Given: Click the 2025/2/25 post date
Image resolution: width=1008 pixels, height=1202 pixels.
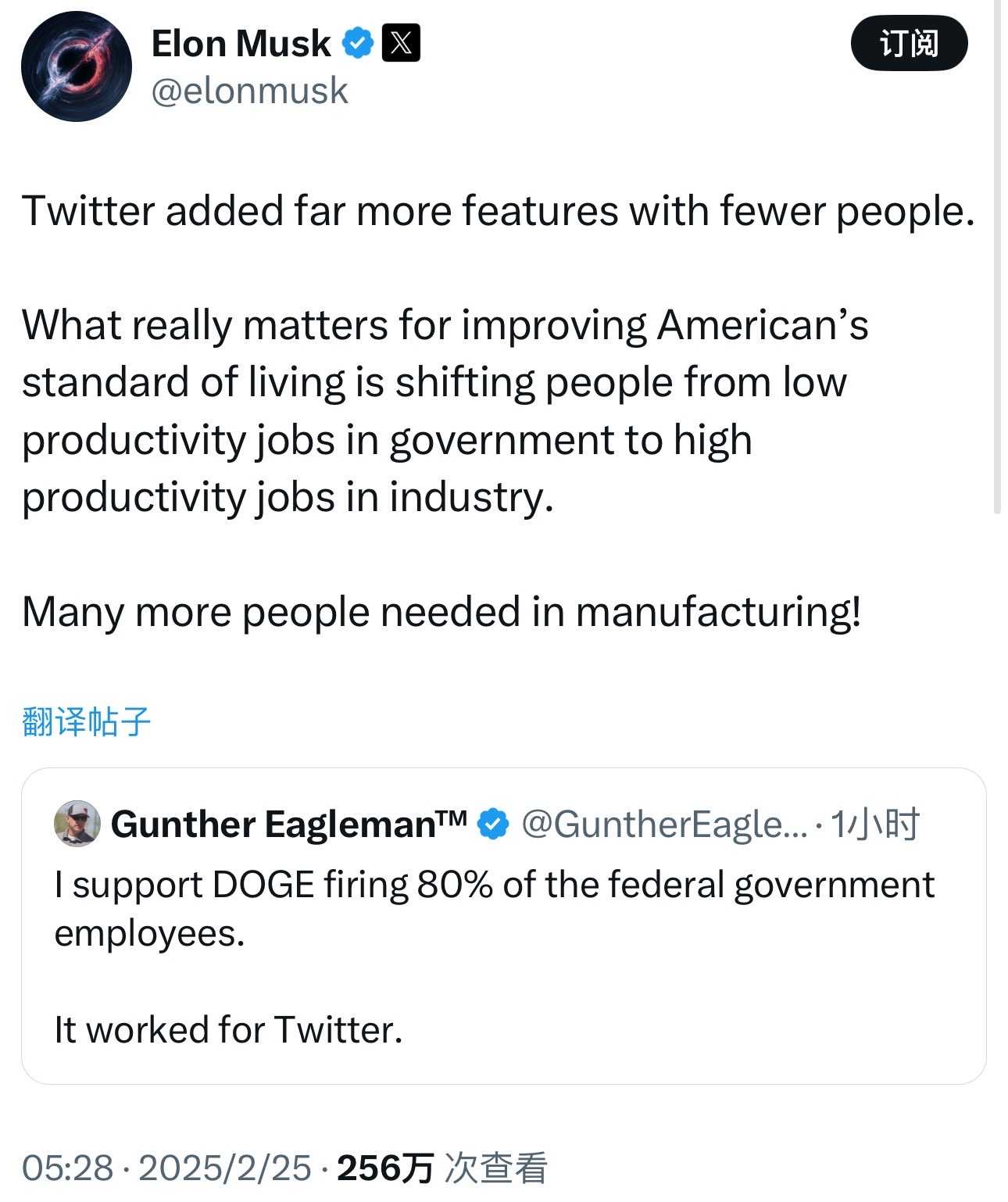Looking at the screenshot, I should coord(225,1168).
